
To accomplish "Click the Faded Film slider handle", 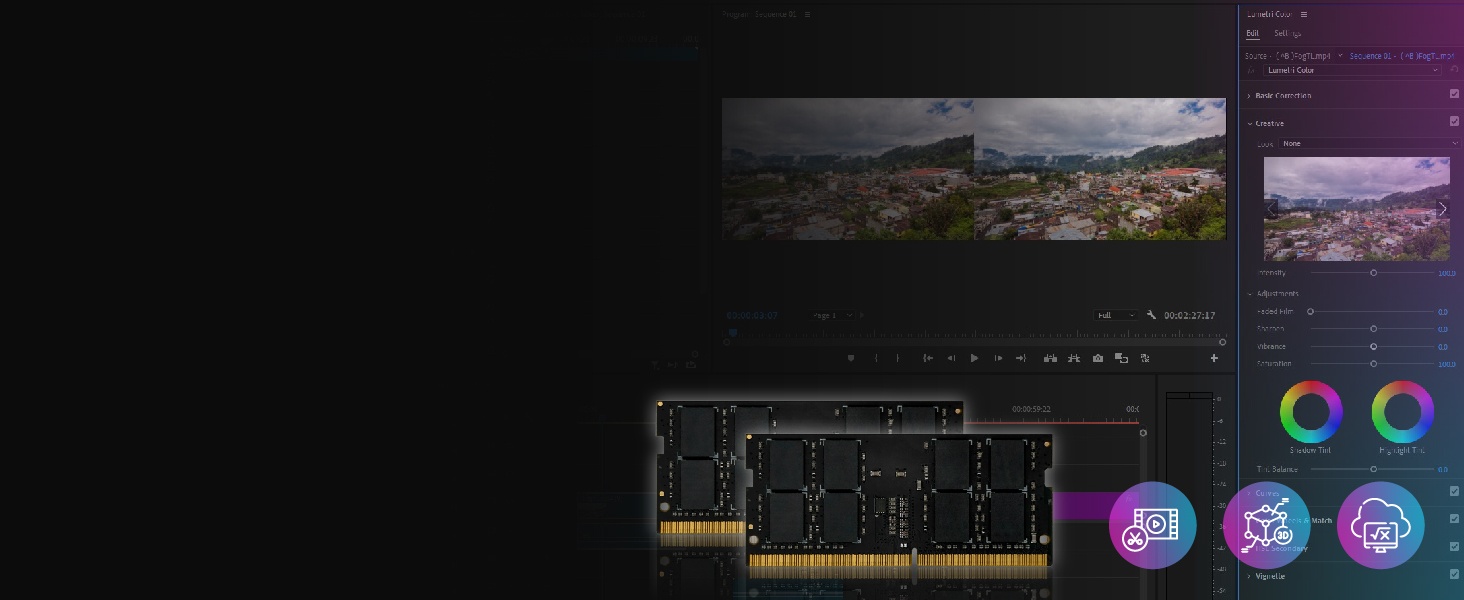I will point(1310,312).
